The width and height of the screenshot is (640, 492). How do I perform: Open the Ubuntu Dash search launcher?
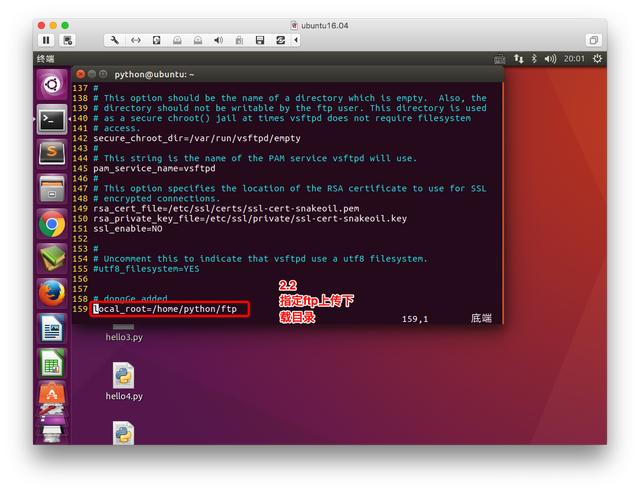pos(52,85)
